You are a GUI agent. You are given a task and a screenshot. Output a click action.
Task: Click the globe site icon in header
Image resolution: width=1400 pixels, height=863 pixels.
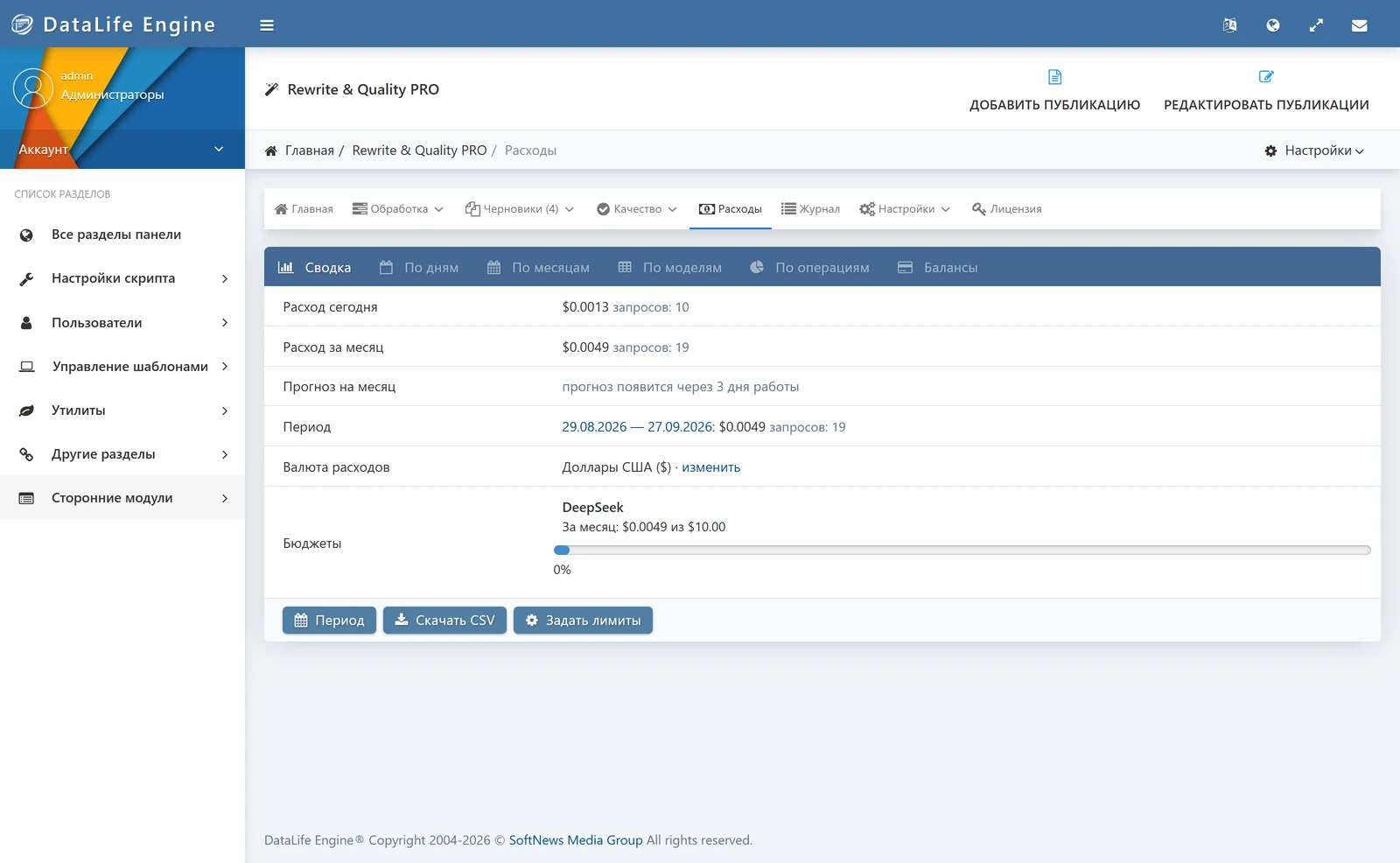[x=1273, y=25]
